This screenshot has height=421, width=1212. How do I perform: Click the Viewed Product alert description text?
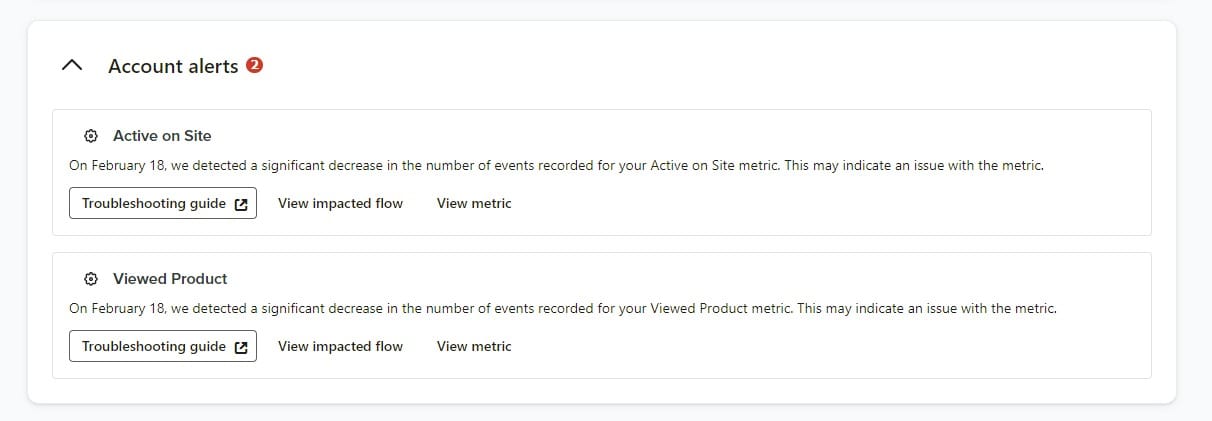click(x=562, y=309)
